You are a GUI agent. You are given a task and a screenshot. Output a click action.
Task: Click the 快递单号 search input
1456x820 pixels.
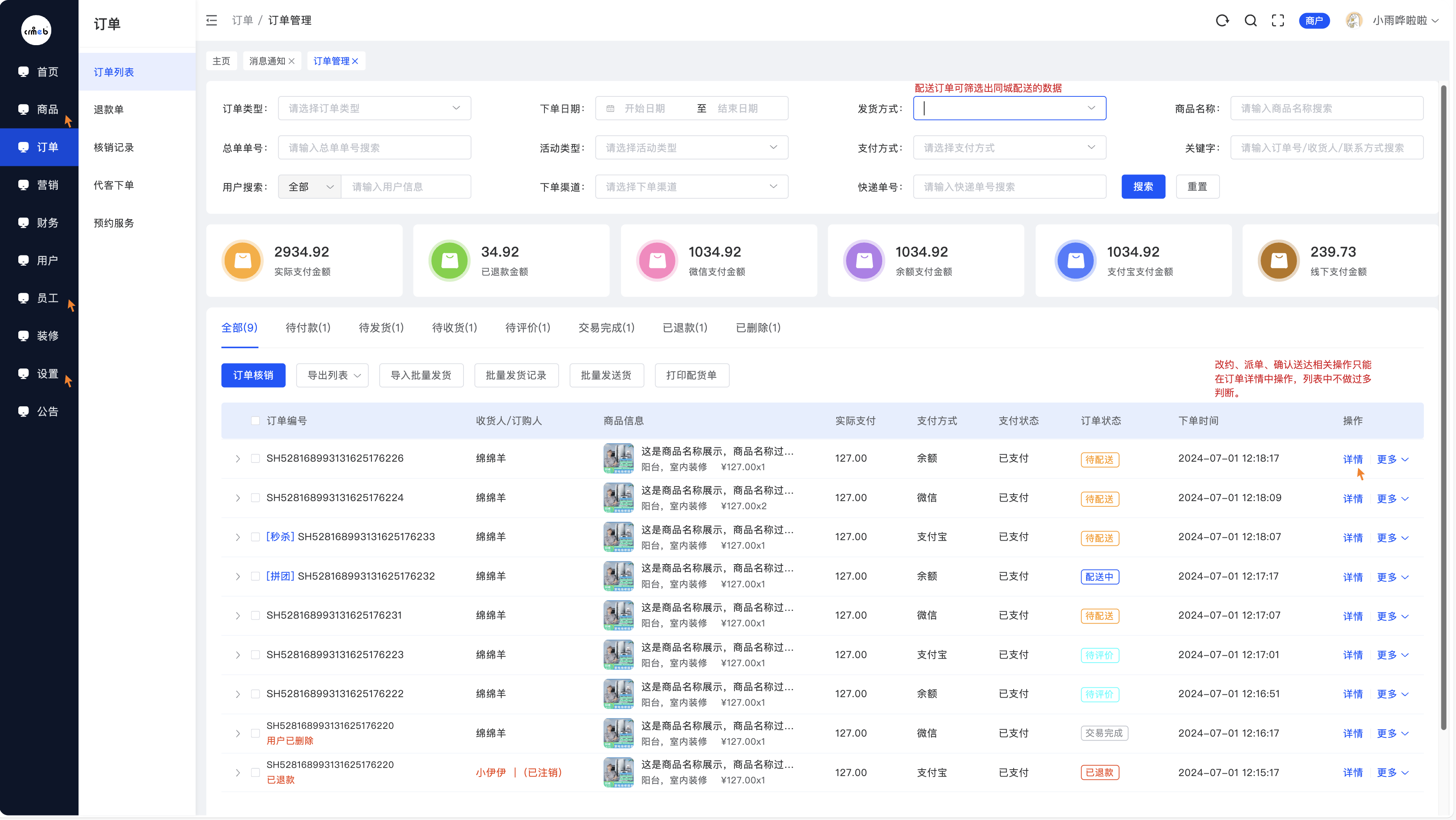[1010, 186]
